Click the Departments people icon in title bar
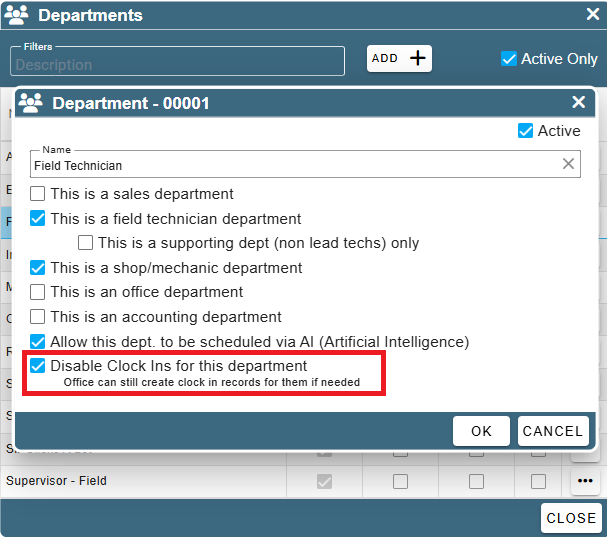607x537 pixels. [x=16, y=15]
